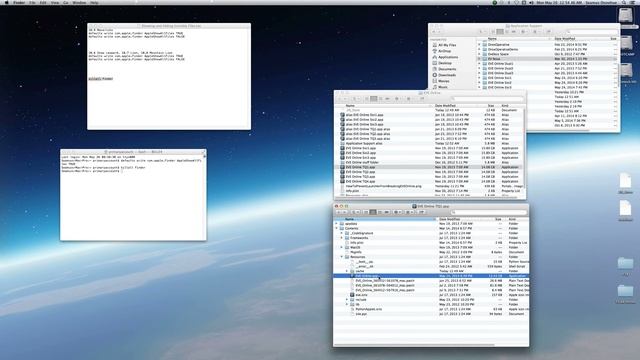Expand the _CodeSignature folder triangle

pyautogui.click(x=342, y=233)
